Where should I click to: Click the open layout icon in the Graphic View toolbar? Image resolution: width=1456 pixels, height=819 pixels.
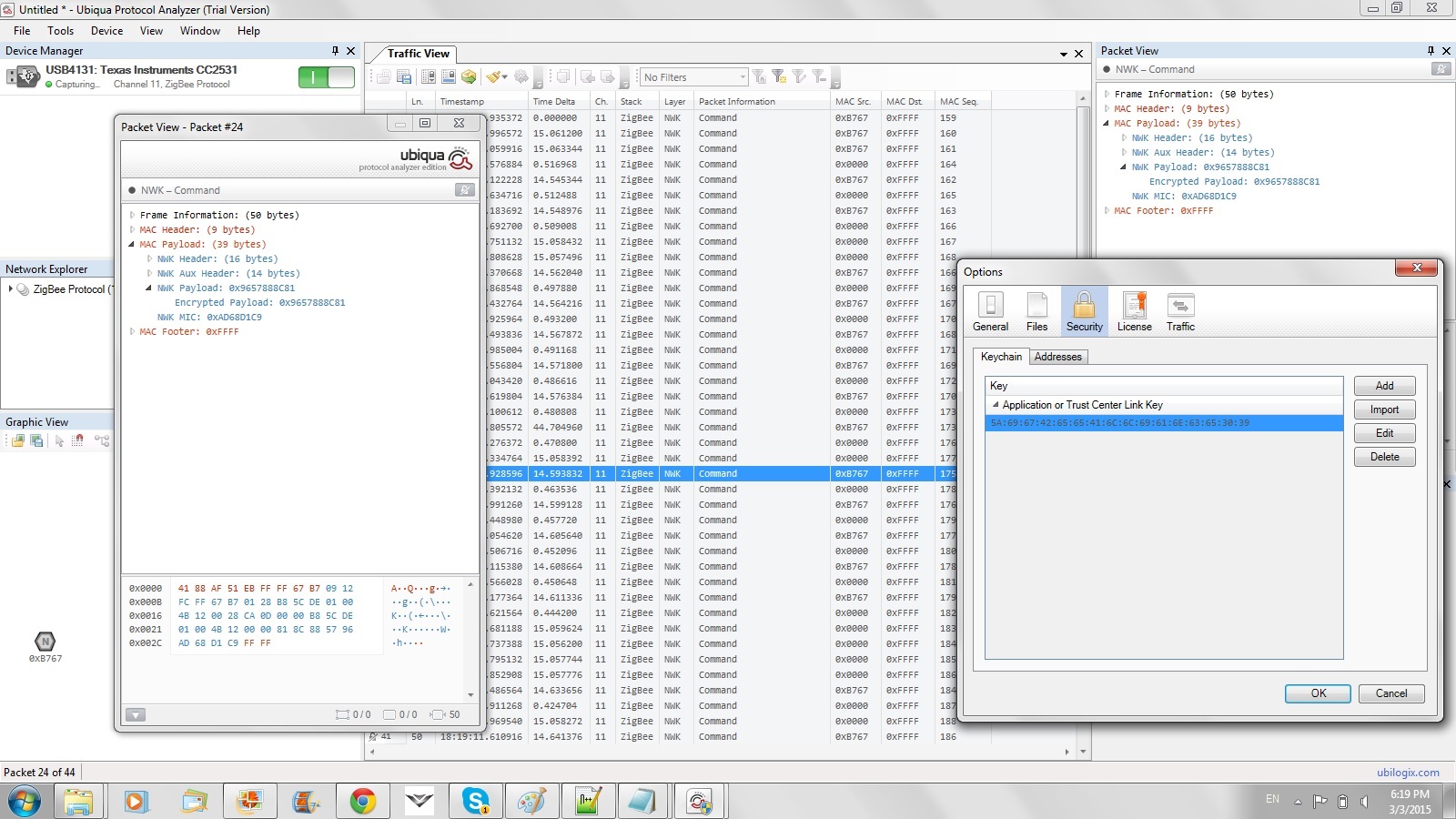click(x=17, y=440)
